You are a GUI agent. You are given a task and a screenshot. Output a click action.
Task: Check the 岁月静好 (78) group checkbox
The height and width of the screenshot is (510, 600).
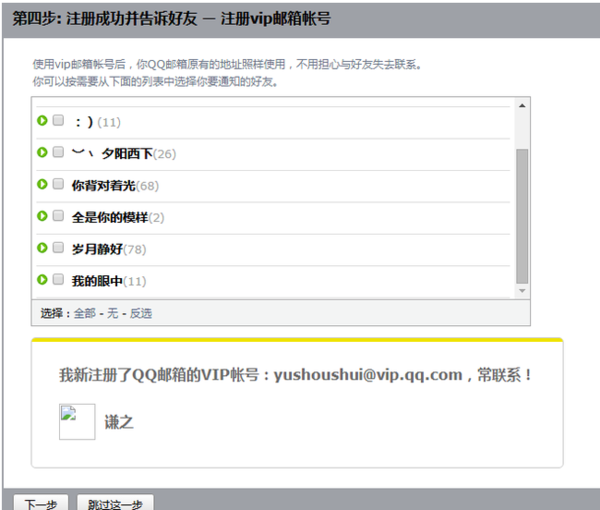point(58,247)
